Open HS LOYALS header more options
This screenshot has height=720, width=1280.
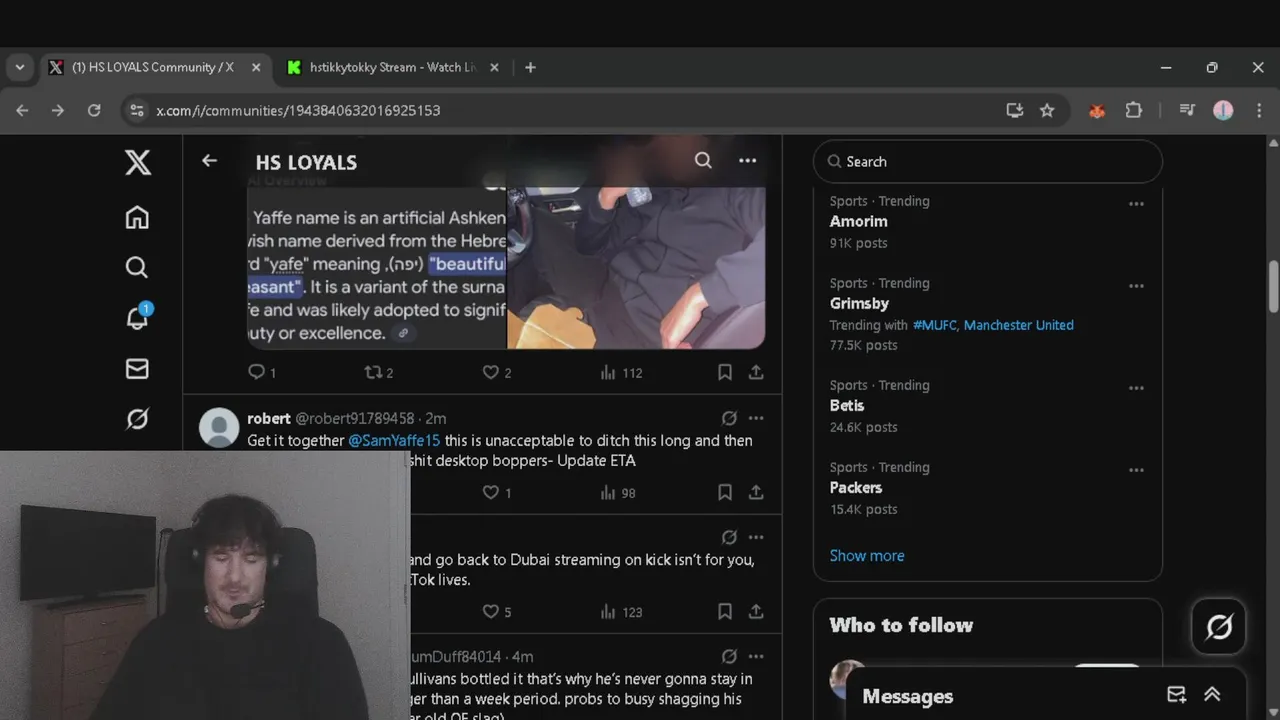747,160
